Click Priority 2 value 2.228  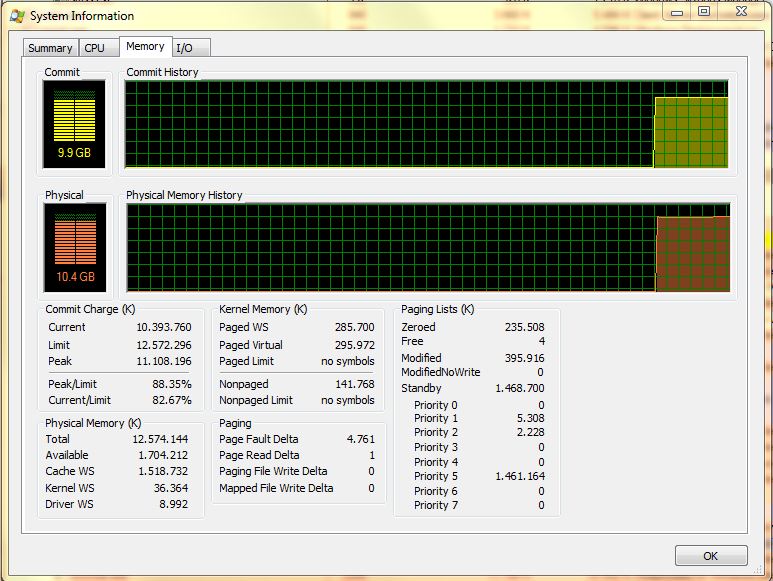[x=530, y=432]
